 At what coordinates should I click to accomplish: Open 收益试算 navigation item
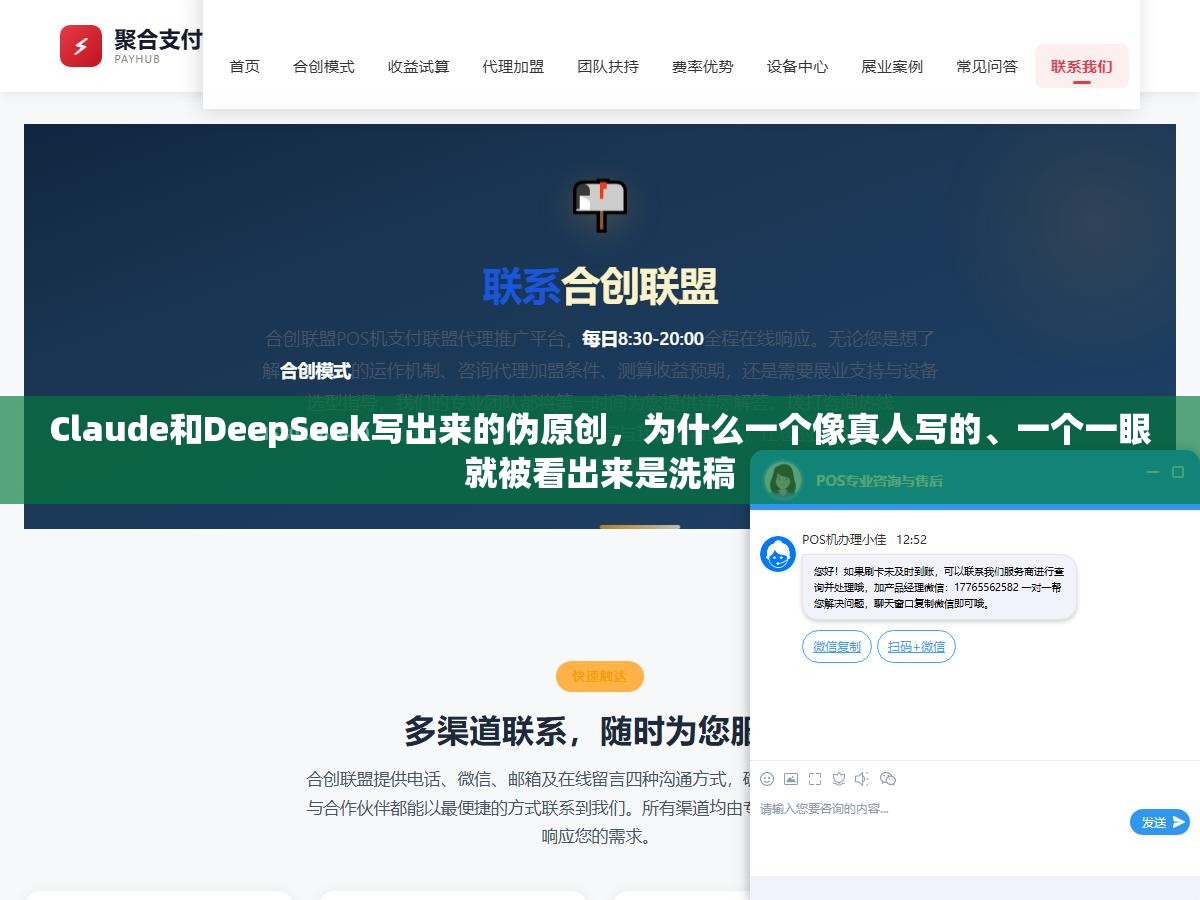[x=419, y=67]
